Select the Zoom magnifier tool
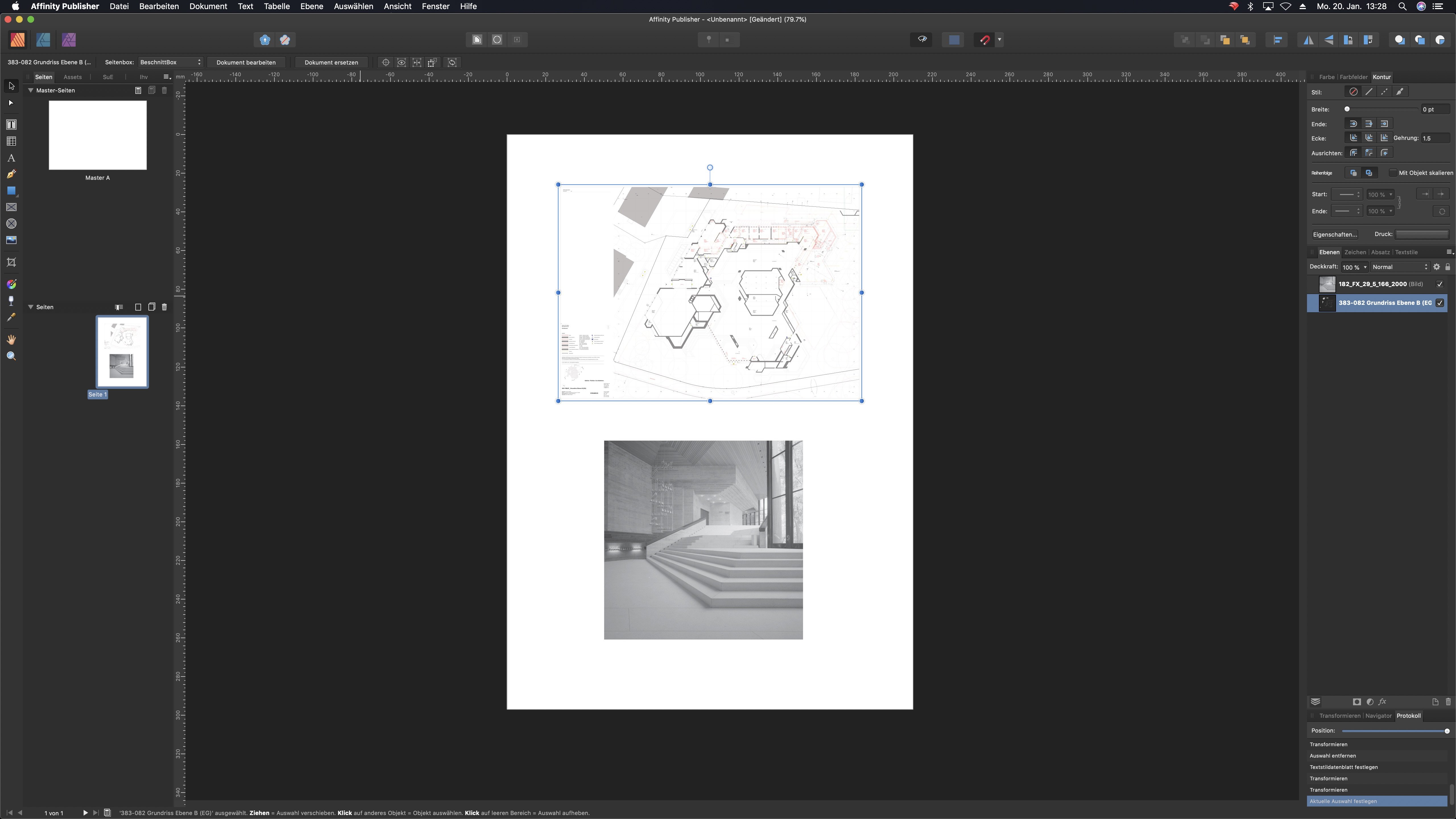 pos(11,356)
